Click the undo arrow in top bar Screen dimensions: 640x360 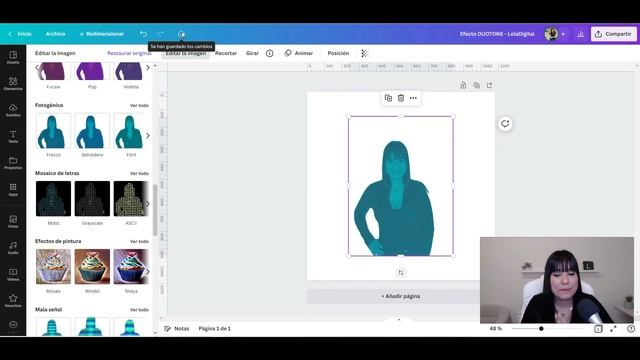[x=143, y=34]
